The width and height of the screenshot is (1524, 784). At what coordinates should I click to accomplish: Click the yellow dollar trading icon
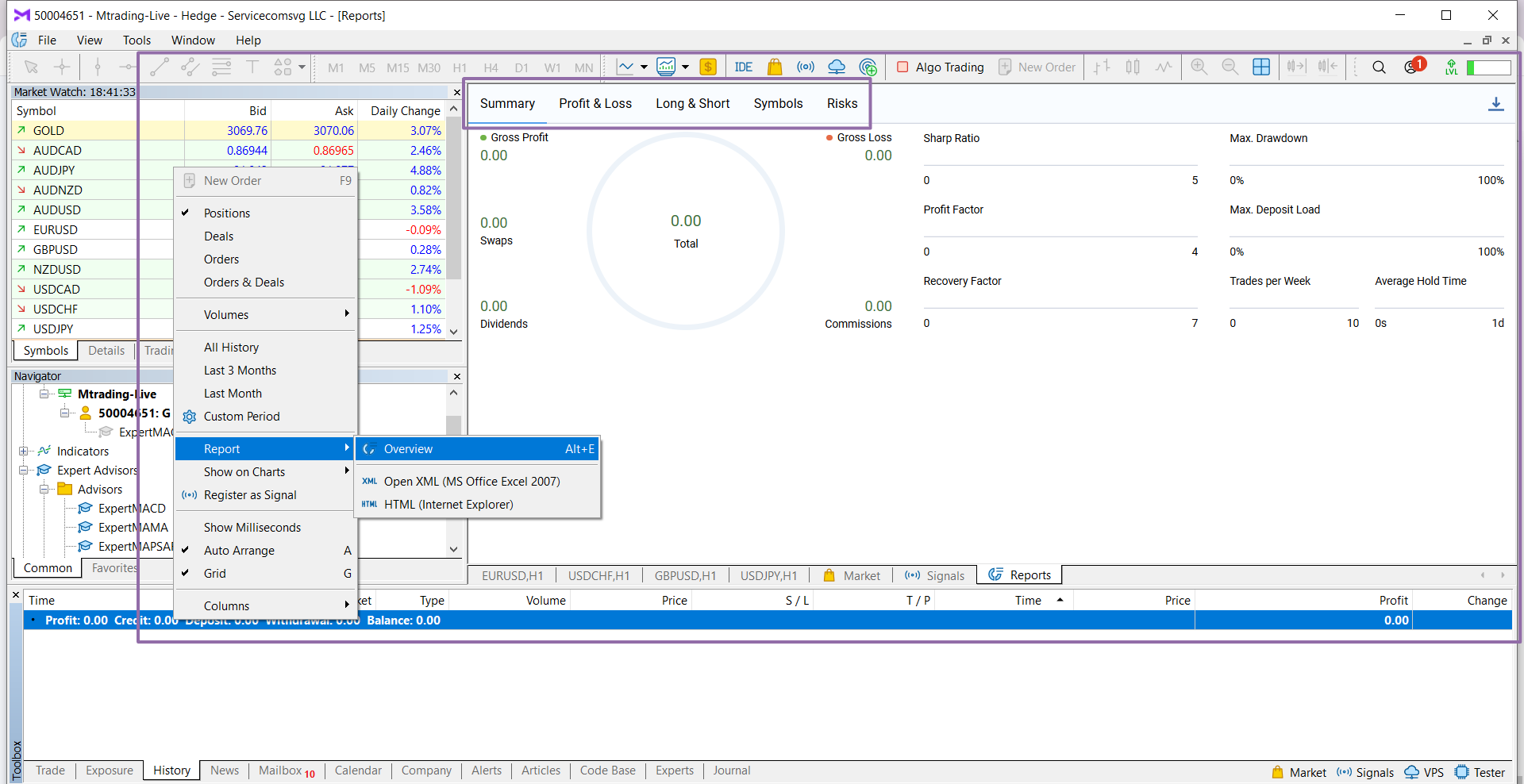(x=708, y=67)
